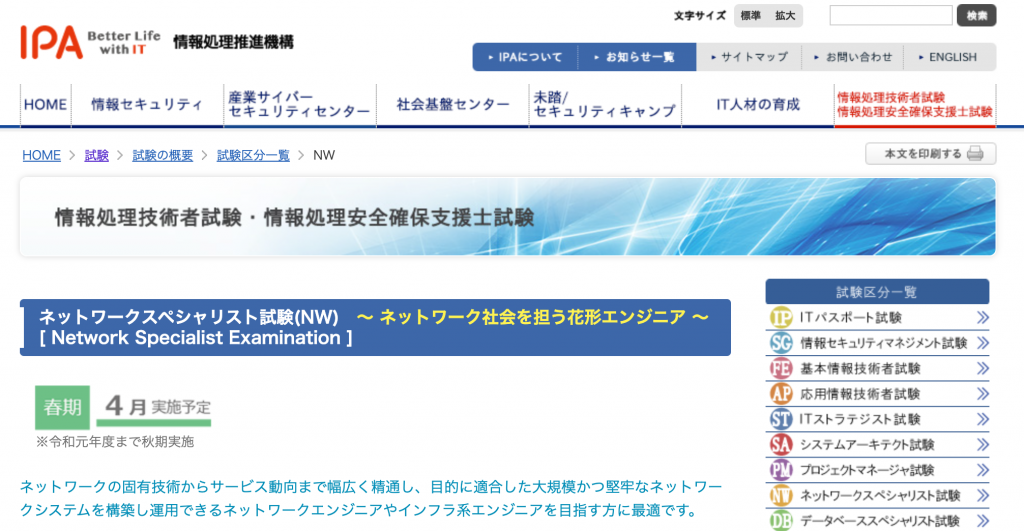Click chevron arrow next to システムアーキテクト試験

(x=983, y=445)
